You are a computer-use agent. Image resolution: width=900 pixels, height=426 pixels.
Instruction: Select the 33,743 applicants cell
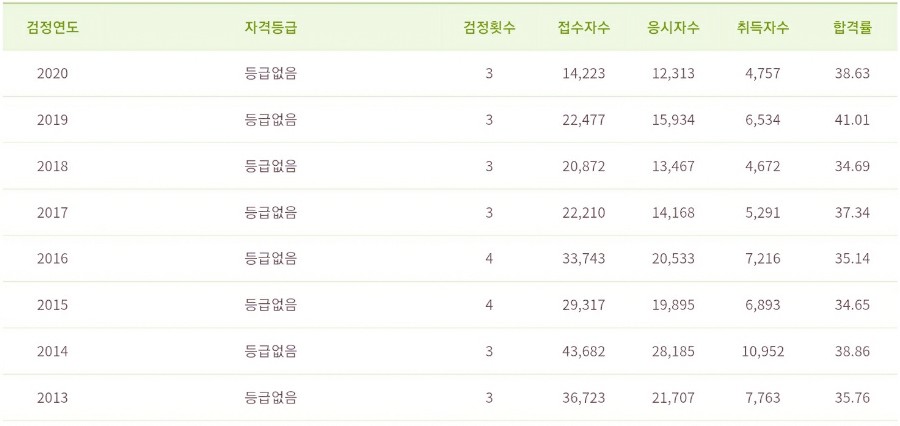[584, 259]
